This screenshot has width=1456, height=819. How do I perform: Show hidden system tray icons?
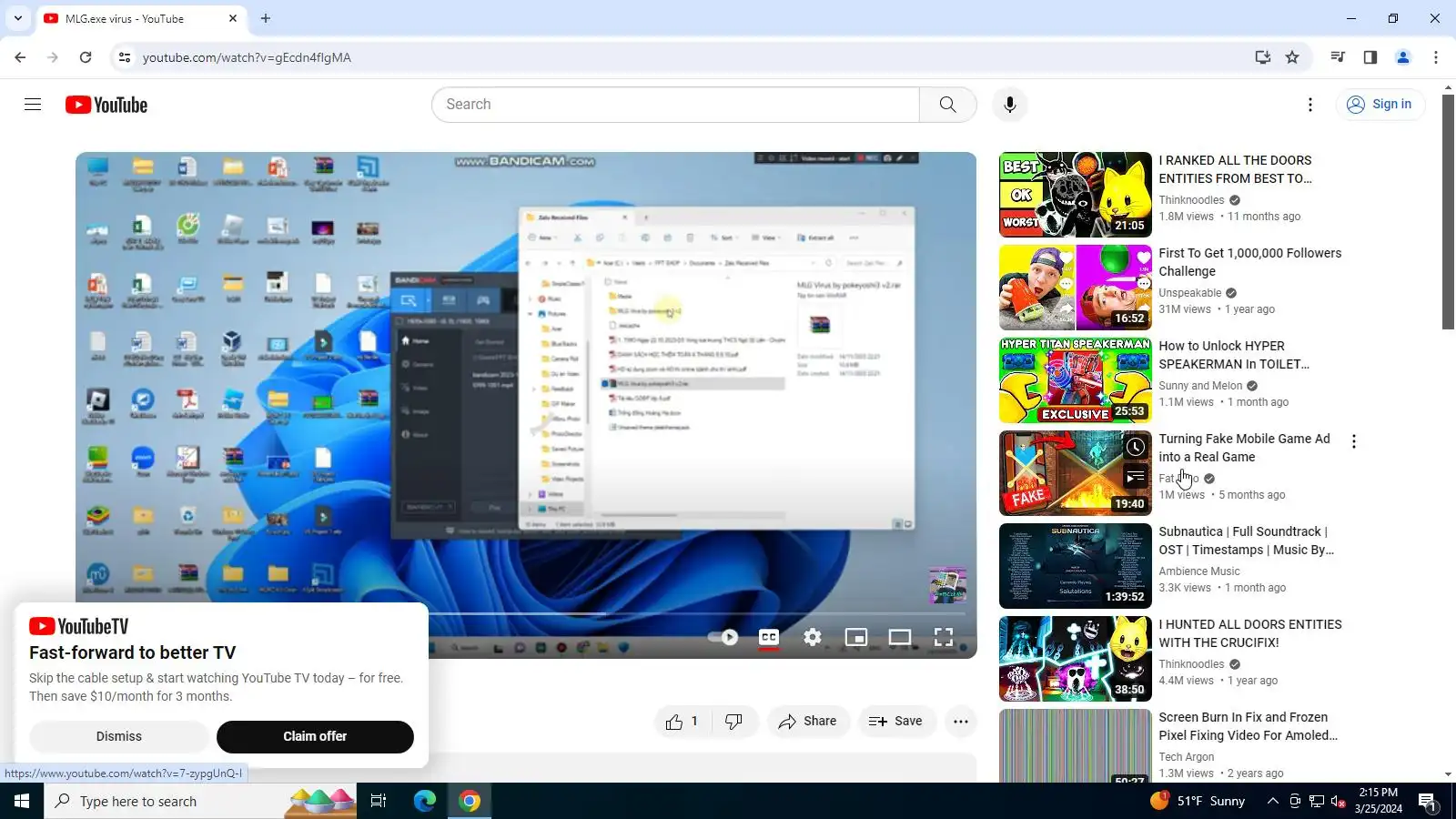(1273, 801)
